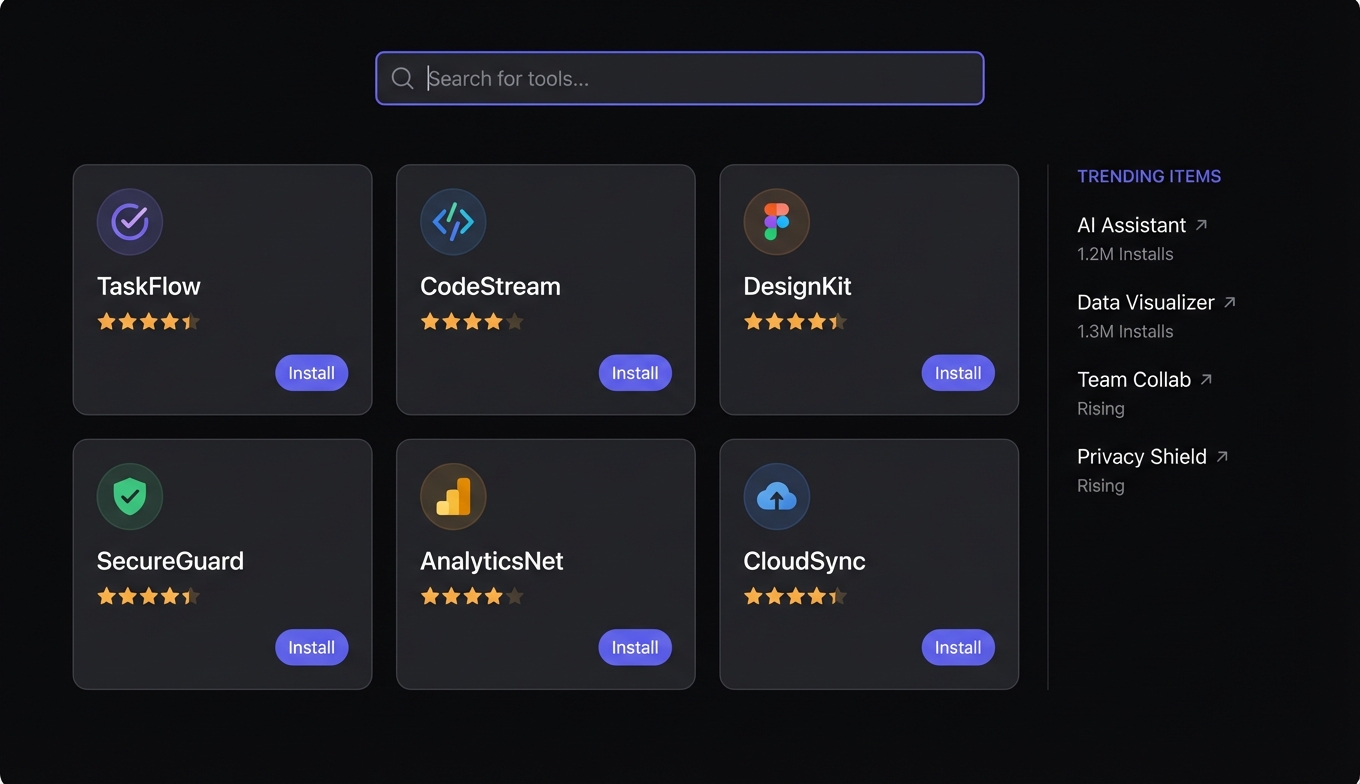1360x784 pixels.
Task: Click the arrow icon beside Data Visualizer
Action: [x=1230, y=302]
